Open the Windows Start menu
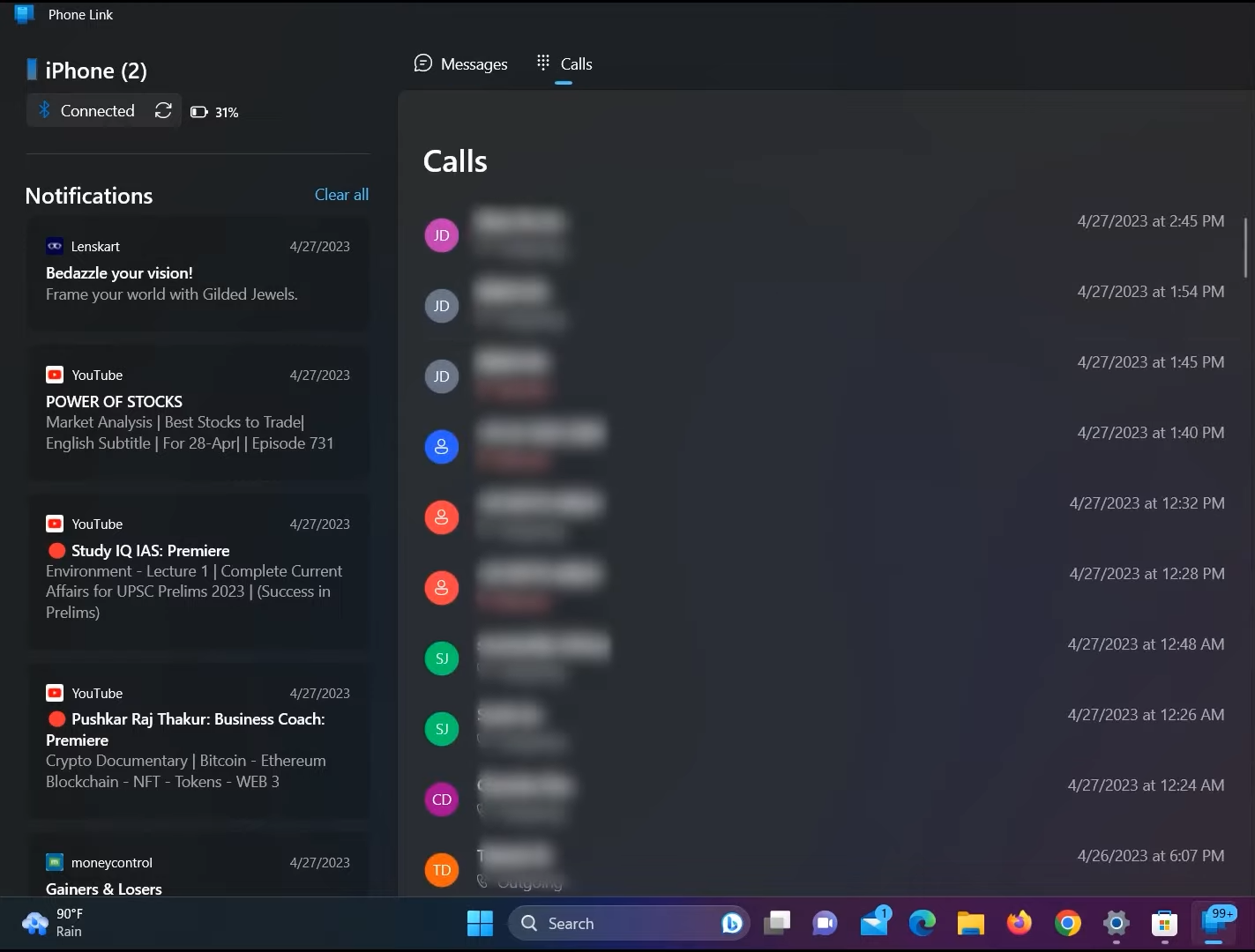Viewport: 1255px width, 952px height. pos(480,923)
